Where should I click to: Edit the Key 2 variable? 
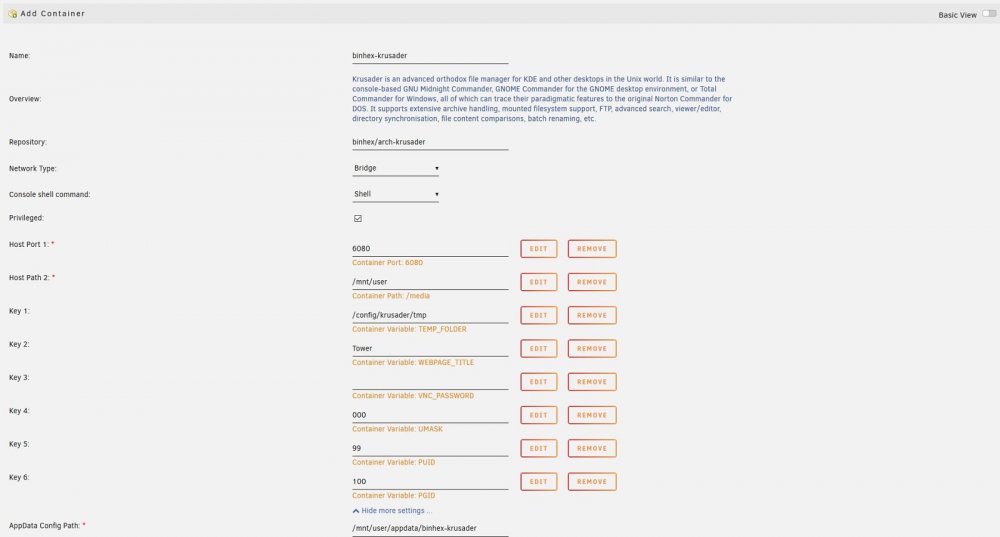[539, 348]
